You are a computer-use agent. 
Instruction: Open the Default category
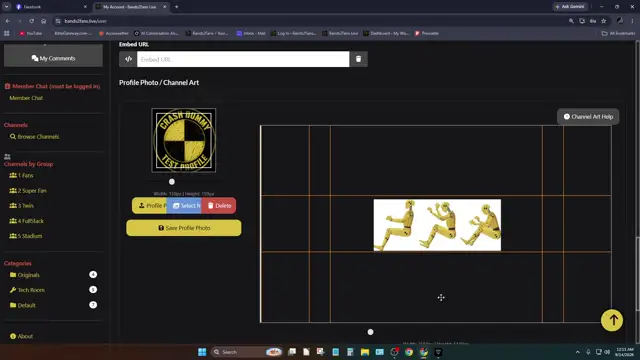click(x=23, y=305)
